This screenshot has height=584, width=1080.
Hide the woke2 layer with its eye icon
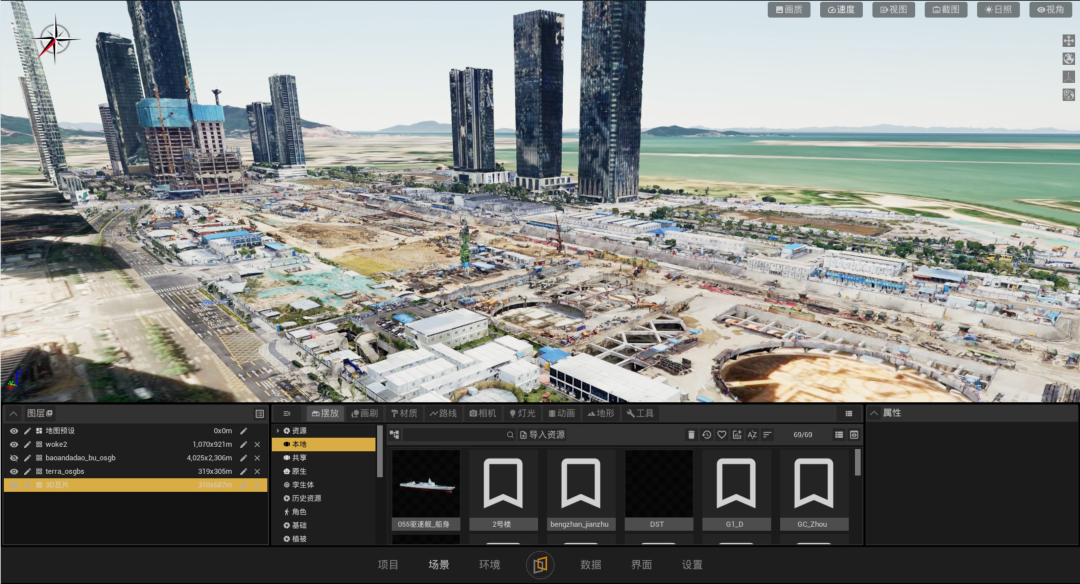(x=13, y=444)
